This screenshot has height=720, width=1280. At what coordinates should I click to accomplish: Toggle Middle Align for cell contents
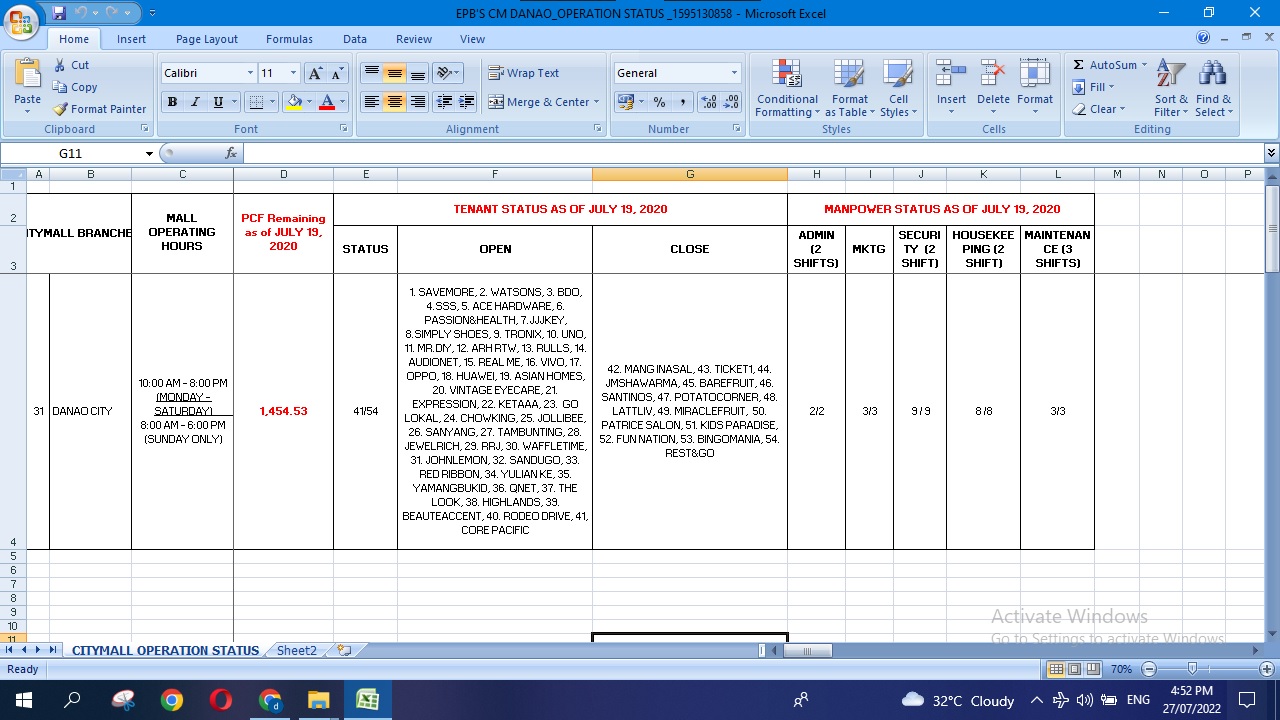395,73
